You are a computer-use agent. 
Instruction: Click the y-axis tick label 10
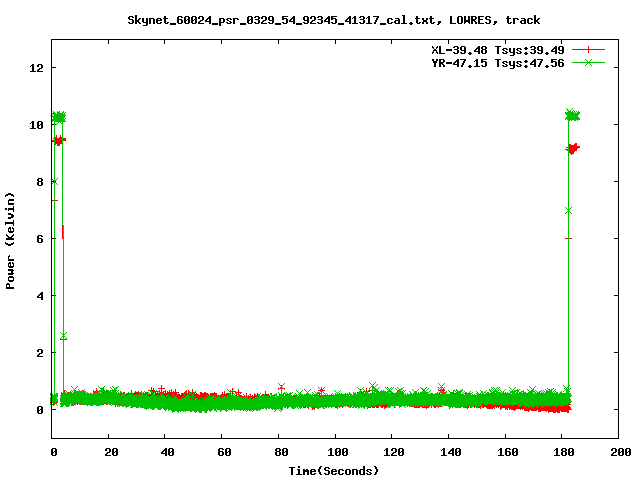36,125
